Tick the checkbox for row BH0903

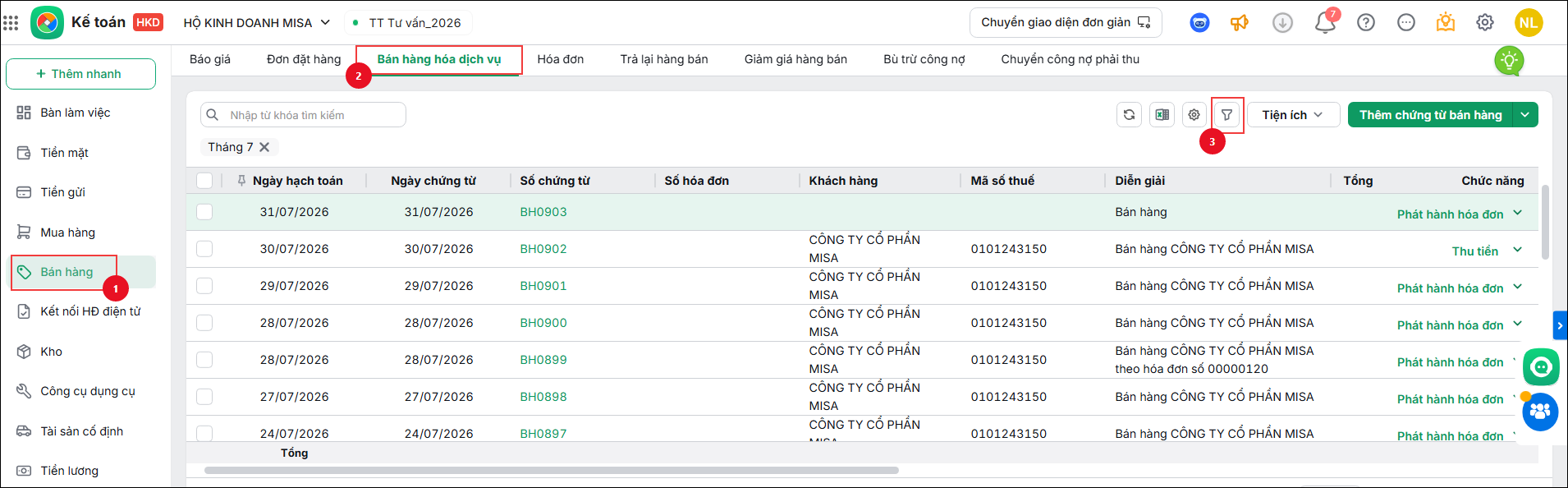tap(204, 212)
